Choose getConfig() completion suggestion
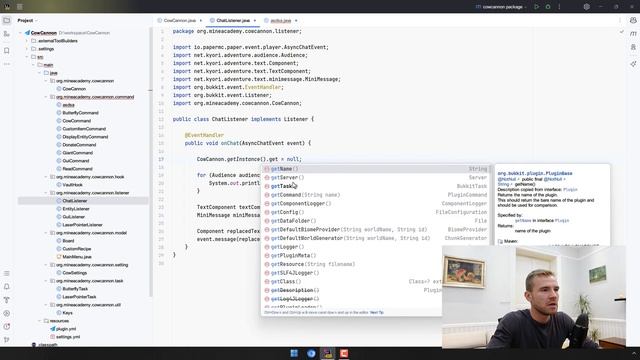The image size is (640, 360). click(376, 212)
